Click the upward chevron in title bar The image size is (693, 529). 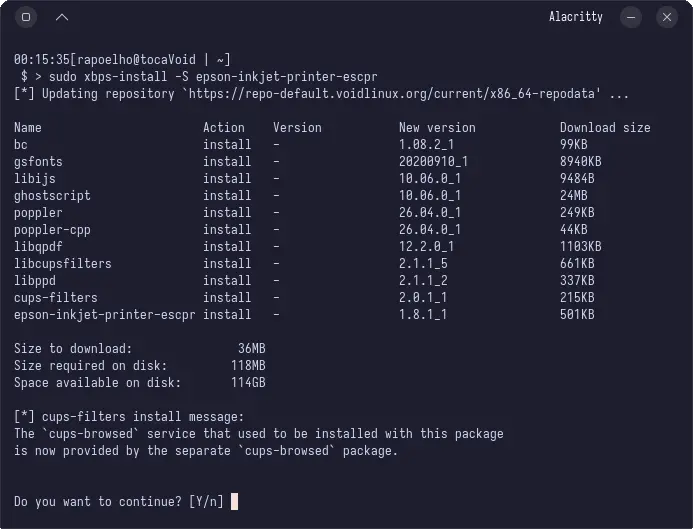point(62,17)
